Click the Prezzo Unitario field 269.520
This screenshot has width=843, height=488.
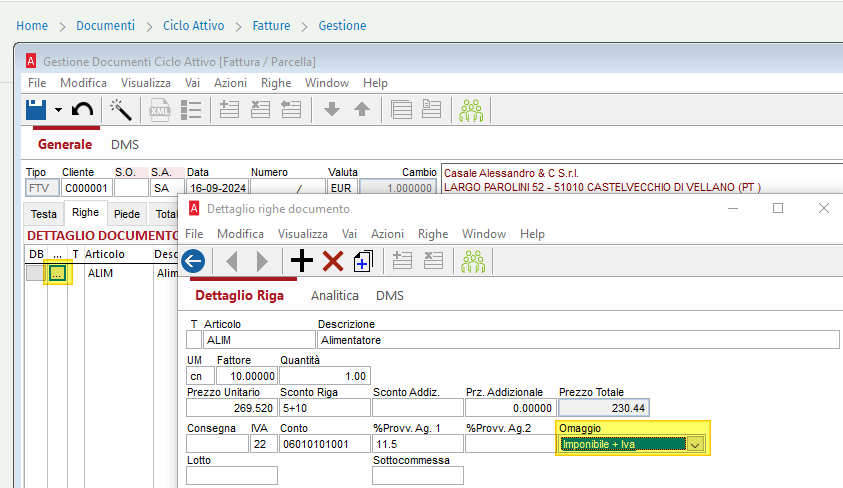coord(232,408)
